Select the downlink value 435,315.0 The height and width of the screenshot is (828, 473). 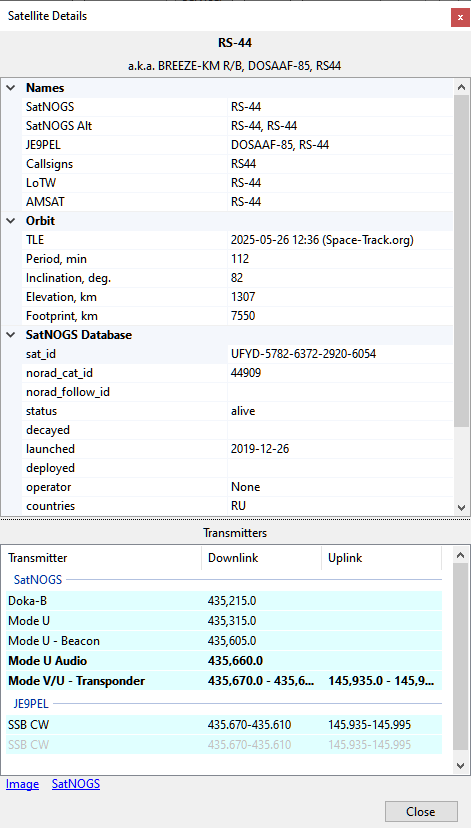click(232, 620)
